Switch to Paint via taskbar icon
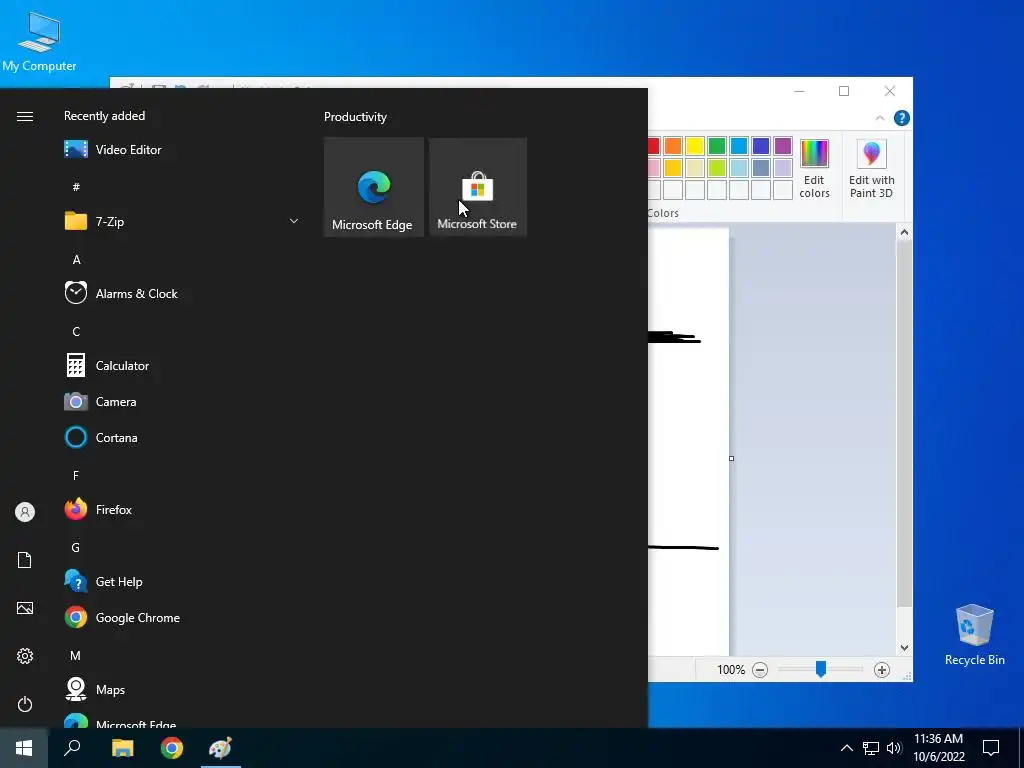This screenshot has height=768, width=1024. (221, 748)
